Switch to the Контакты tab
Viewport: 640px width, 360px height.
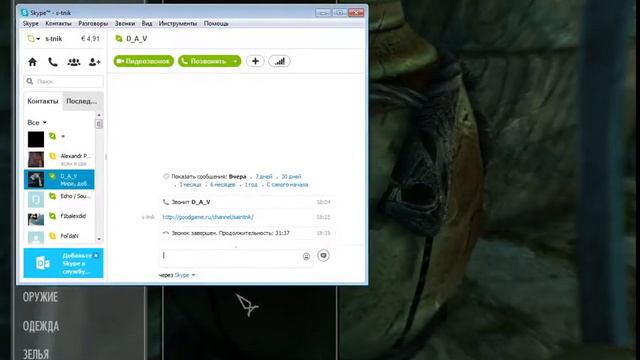point(43,101)
